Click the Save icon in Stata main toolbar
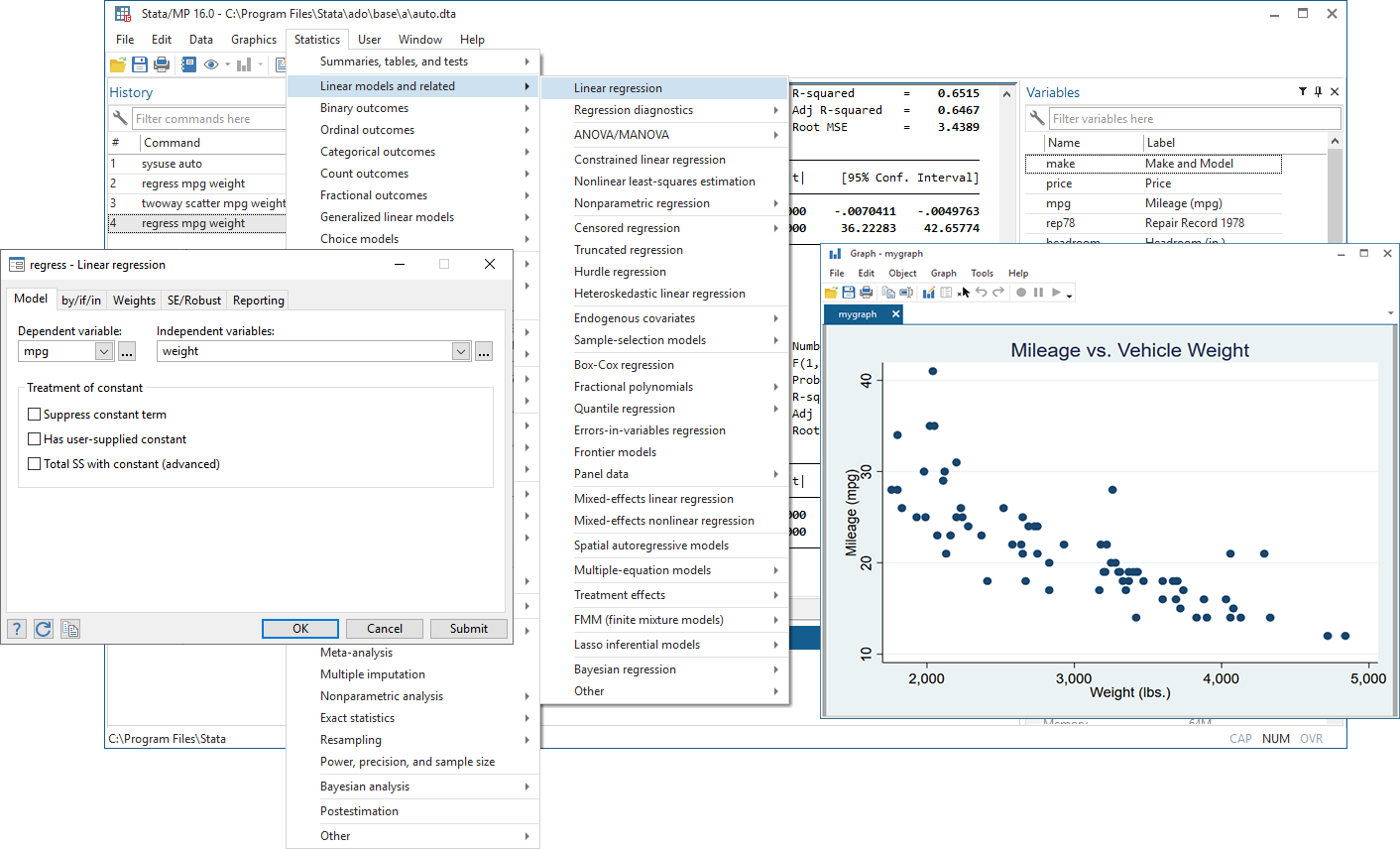This screenshot has width=1400, height=849. [140, 64]
